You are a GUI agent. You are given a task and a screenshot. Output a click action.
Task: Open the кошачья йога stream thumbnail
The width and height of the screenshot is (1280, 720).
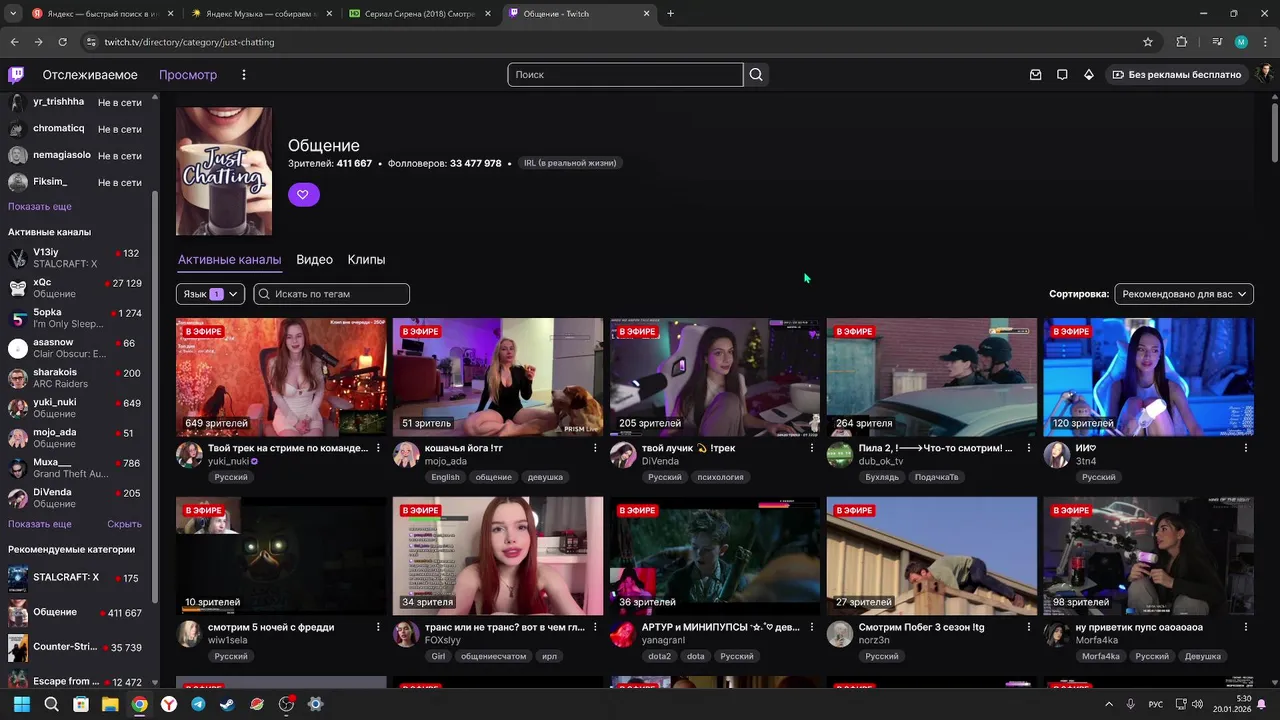click(498, 377)
